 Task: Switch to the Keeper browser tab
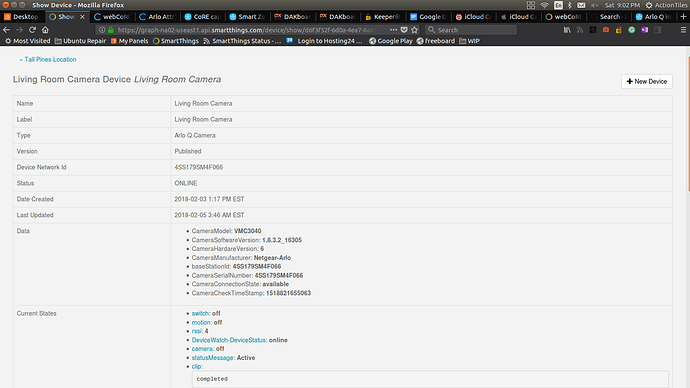383,17
